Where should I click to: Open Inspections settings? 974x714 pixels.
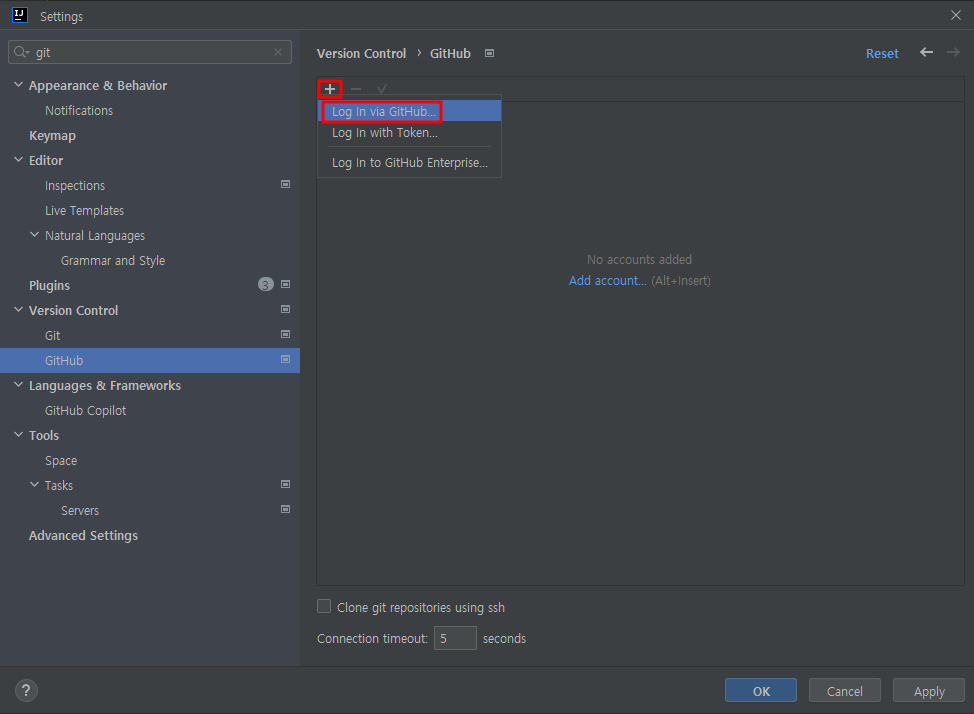tap(75, 186)
